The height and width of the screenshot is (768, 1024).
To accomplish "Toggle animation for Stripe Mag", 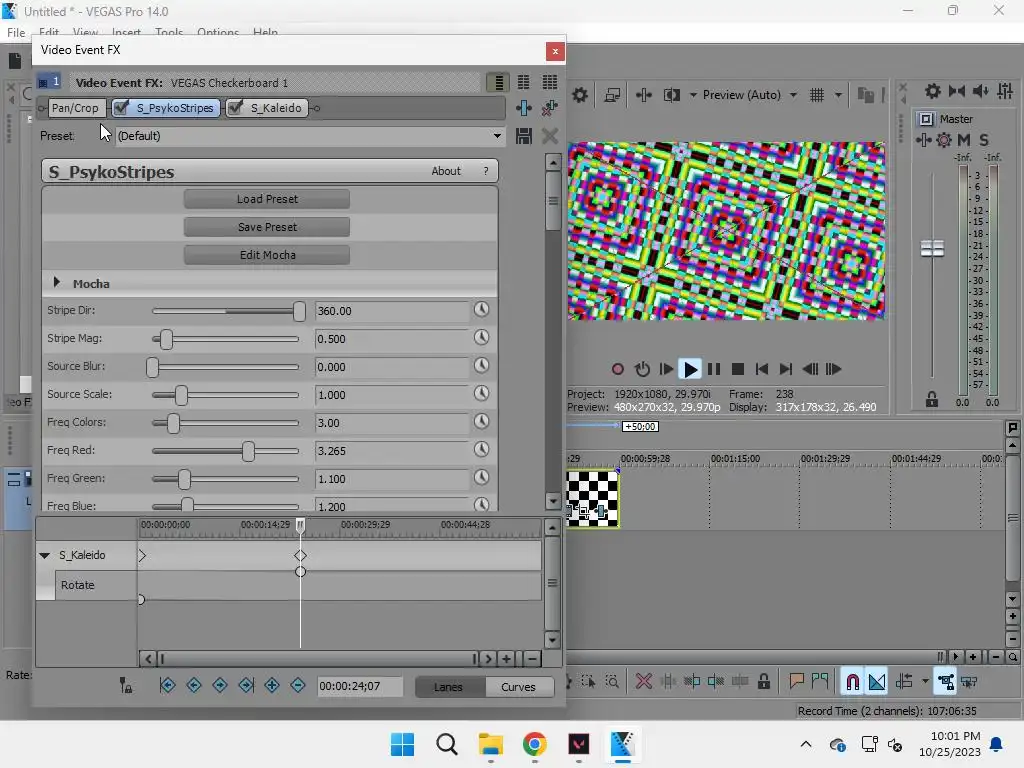I will [x=481, y=338].
